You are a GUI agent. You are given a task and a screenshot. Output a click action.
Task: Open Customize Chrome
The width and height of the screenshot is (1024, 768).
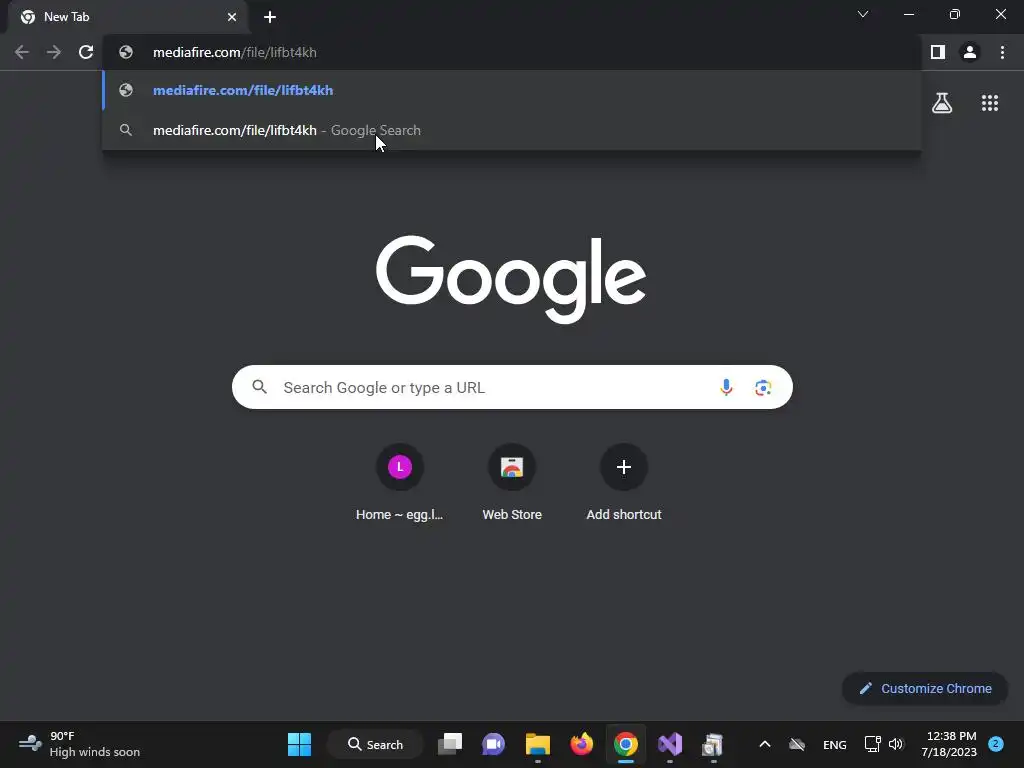click(x=925, y=688)
